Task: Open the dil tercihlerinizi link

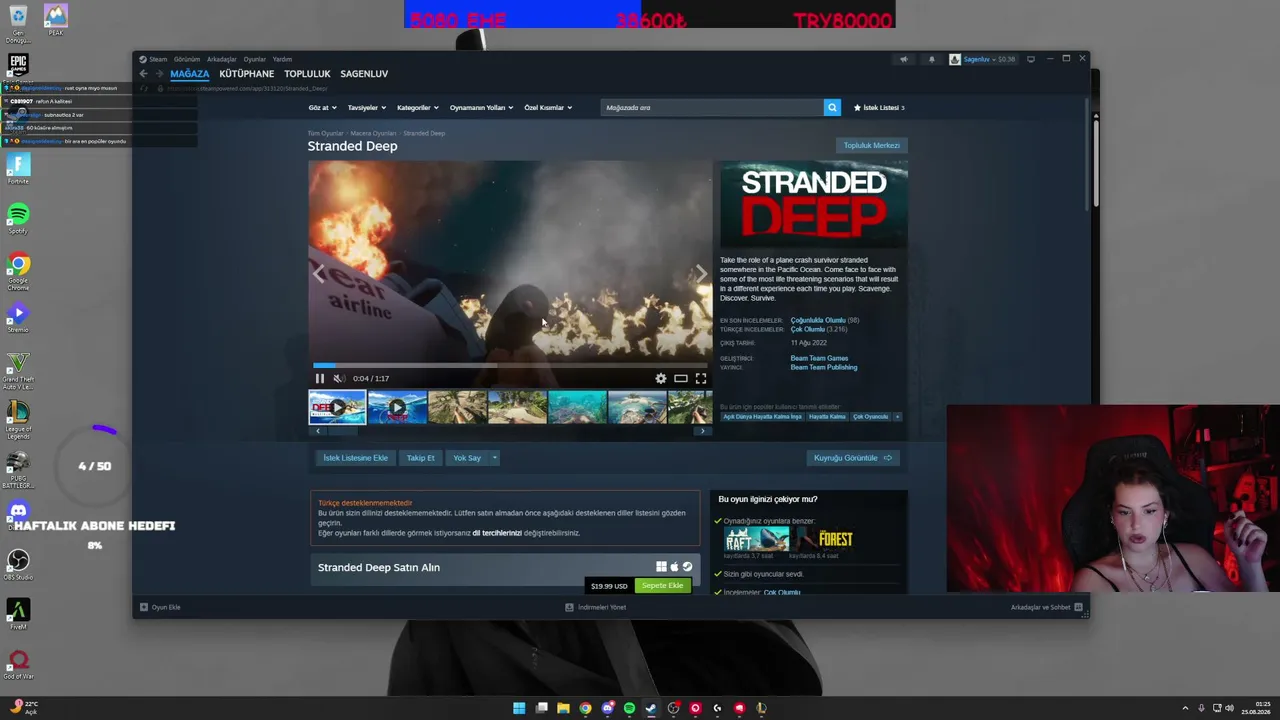Action: pos(497,533)
